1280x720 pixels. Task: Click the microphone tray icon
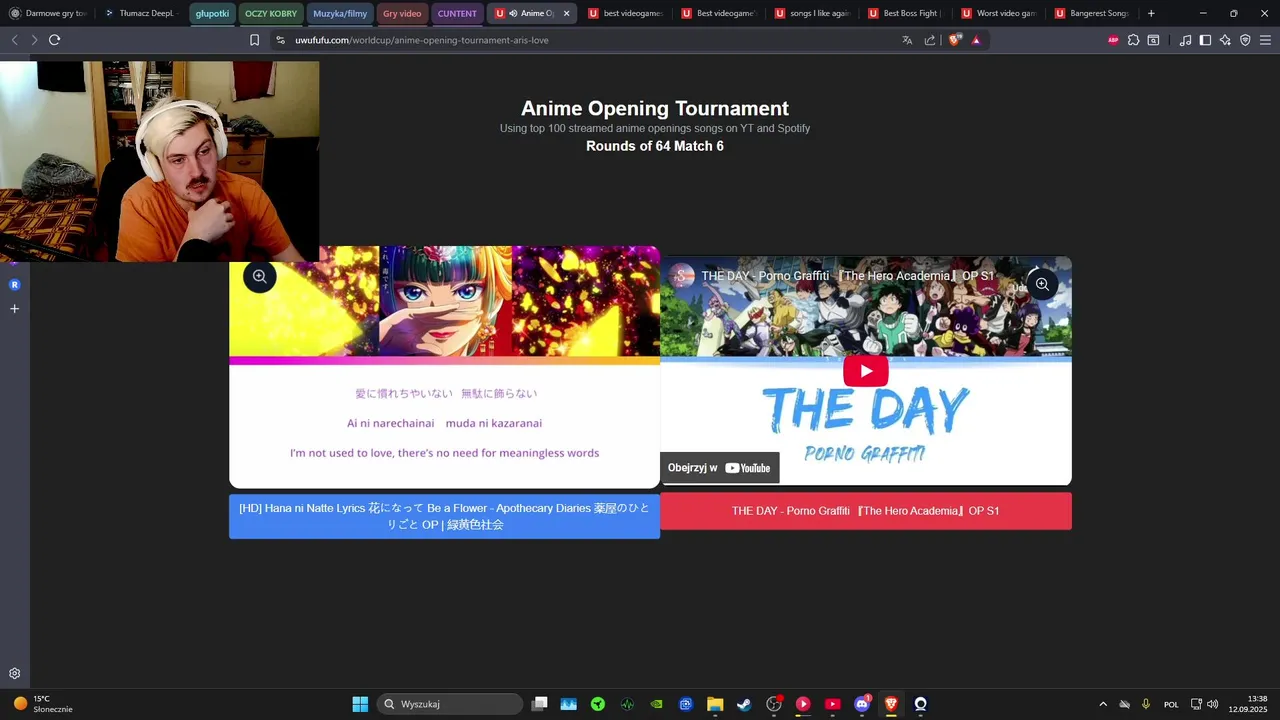click(1146, 704)
